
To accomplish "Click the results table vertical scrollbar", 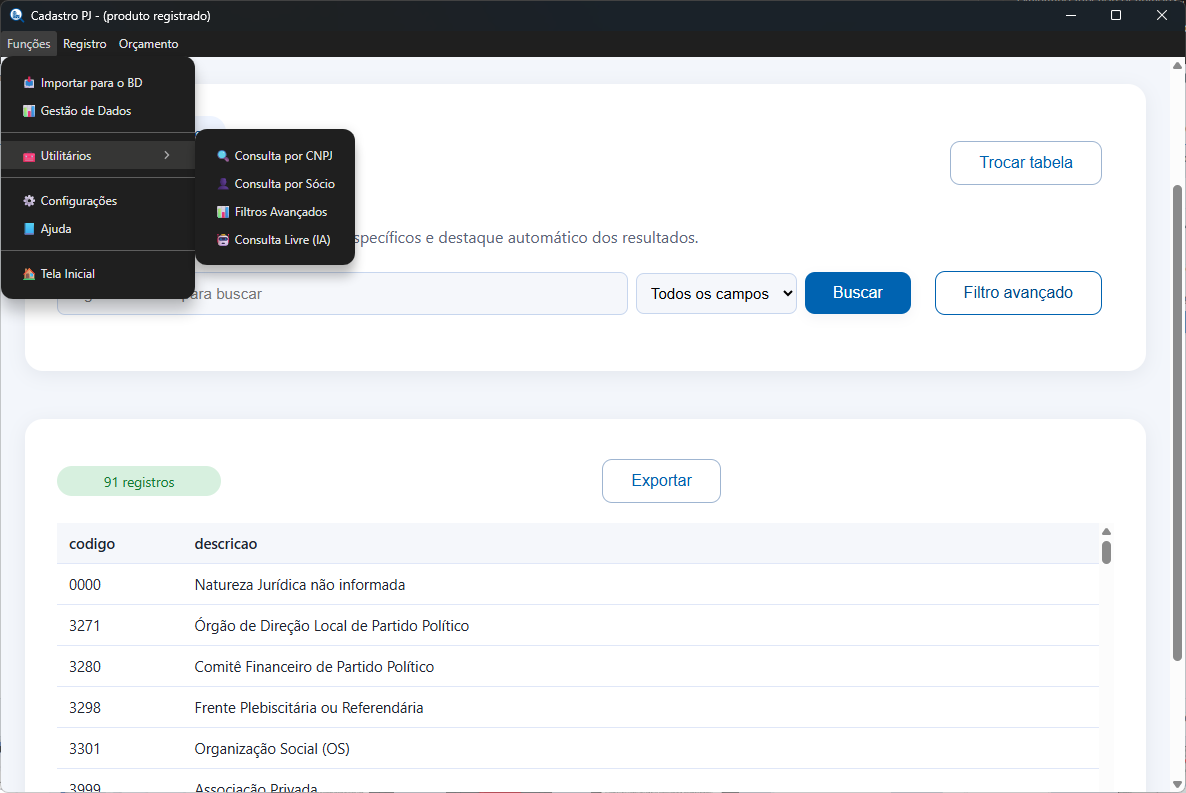I will tap(1106, 552).
